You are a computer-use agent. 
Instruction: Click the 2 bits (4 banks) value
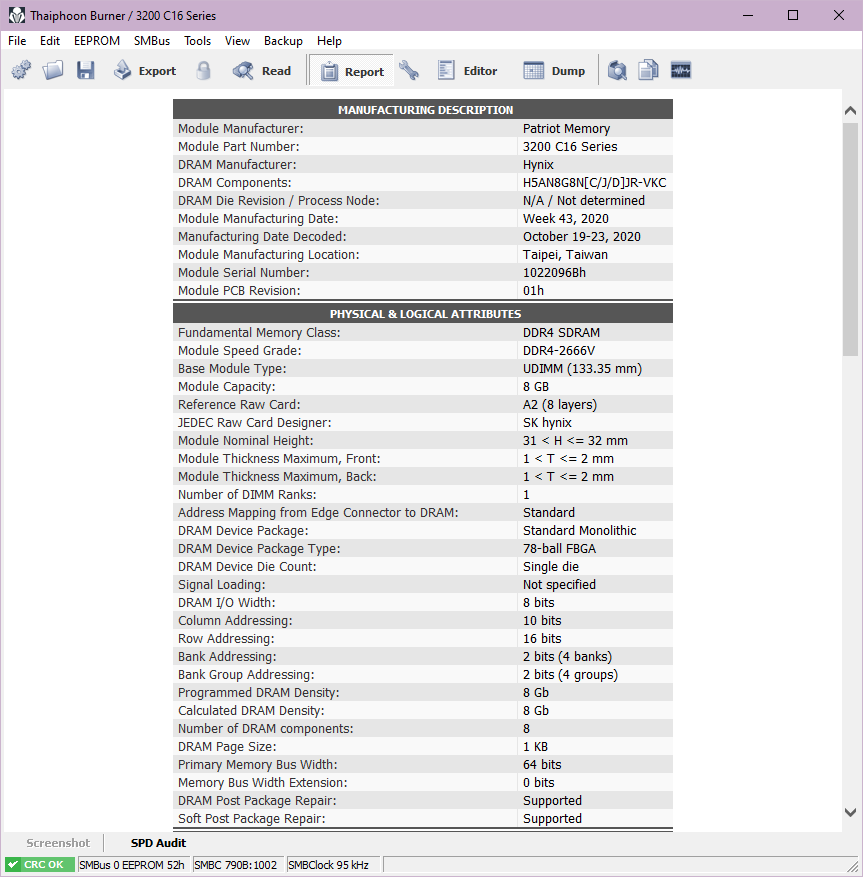click(x=567, y=657)
